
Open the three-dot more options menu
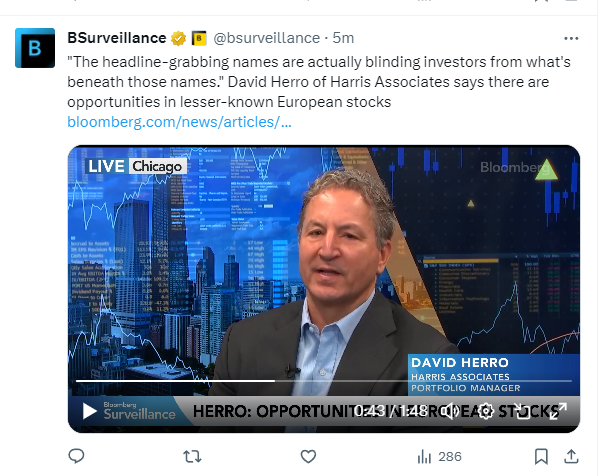tap(571, 38)
